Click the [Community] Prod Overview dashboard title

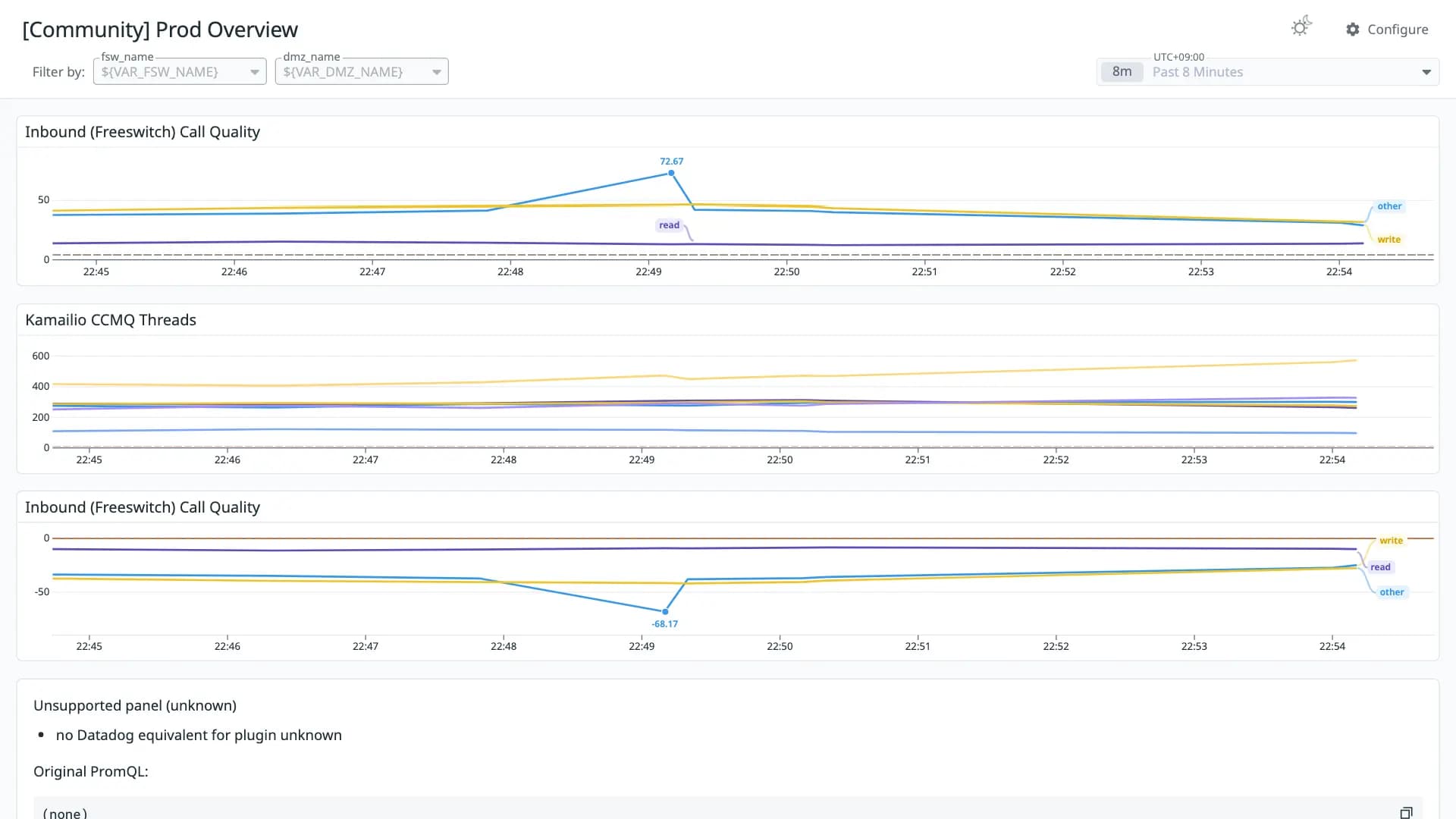(x=160, y=30)
